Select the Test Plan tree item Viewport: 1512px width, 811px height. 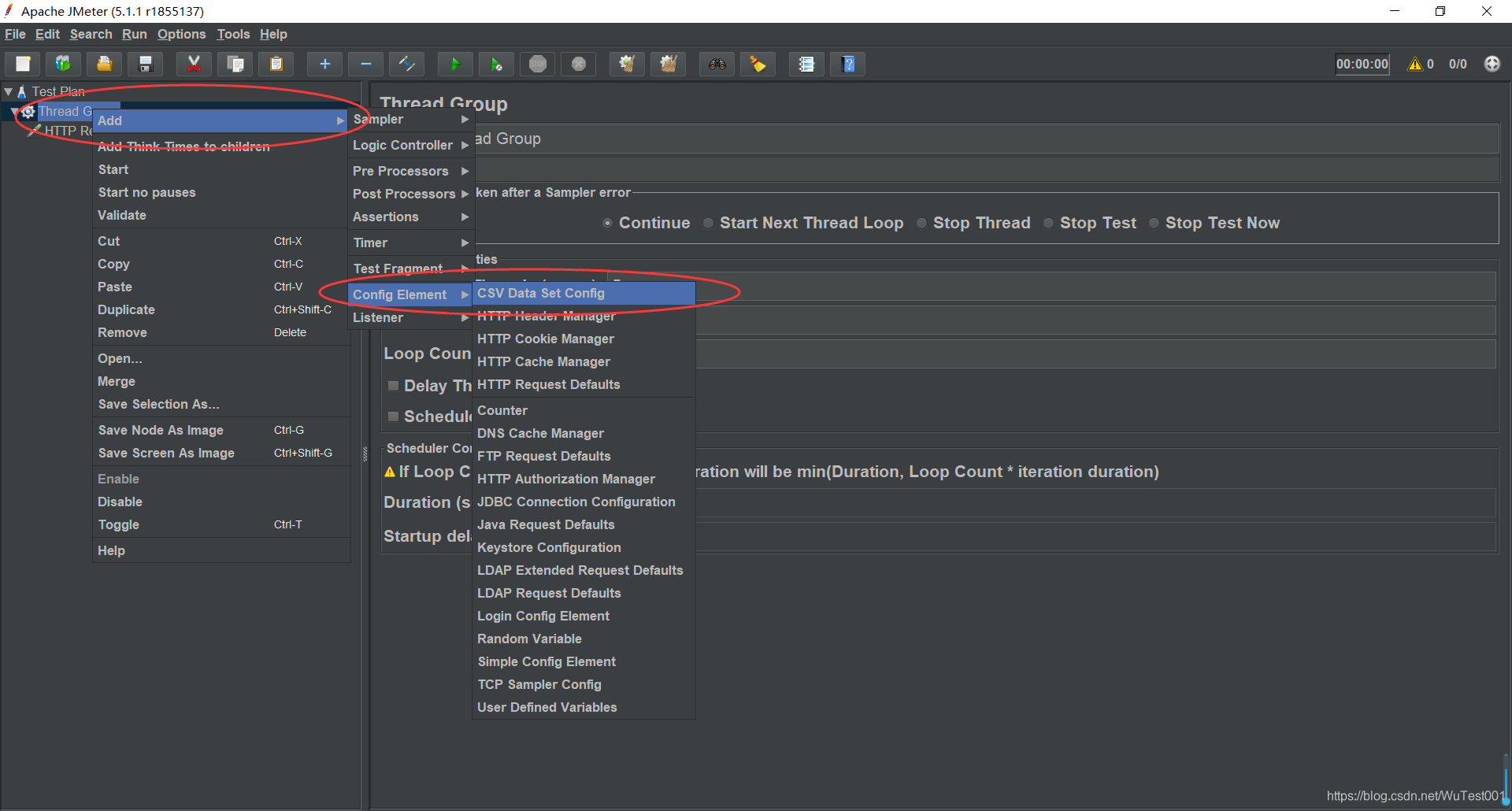coord(57,91)
